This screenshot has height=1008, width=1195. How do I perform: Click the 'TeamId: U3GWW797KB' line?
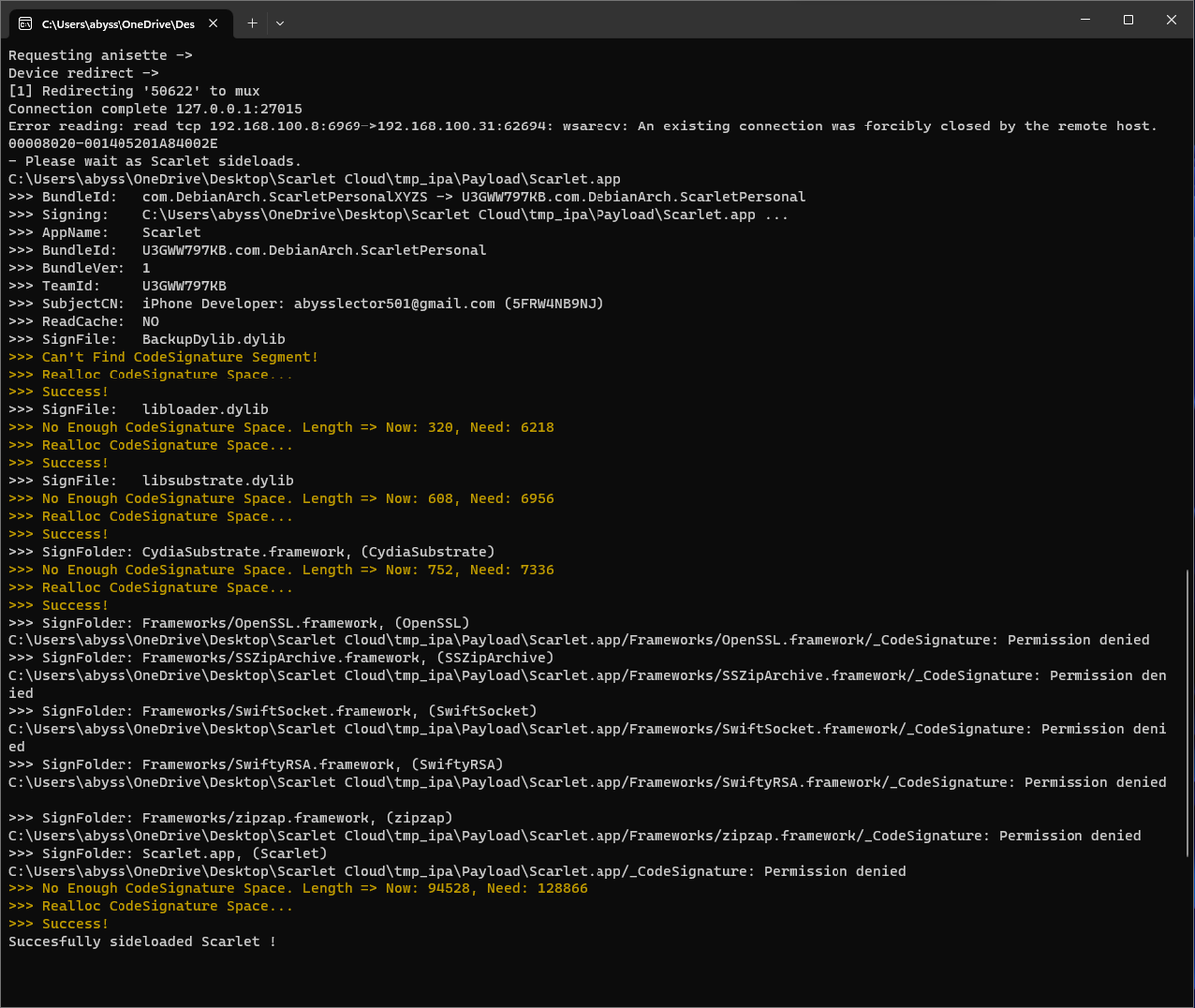118,286
